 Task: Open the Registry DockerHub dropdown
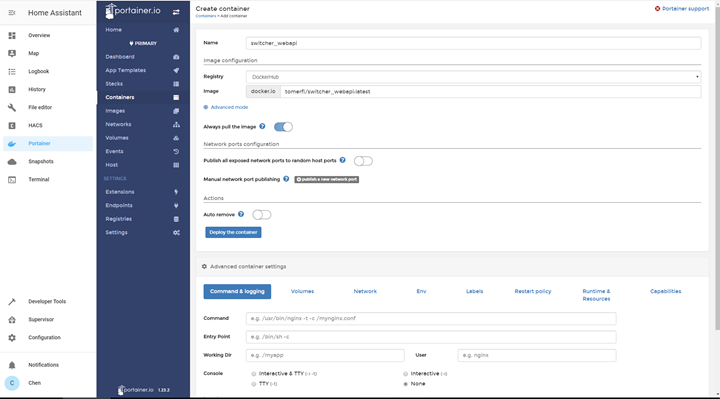point(473,77)
